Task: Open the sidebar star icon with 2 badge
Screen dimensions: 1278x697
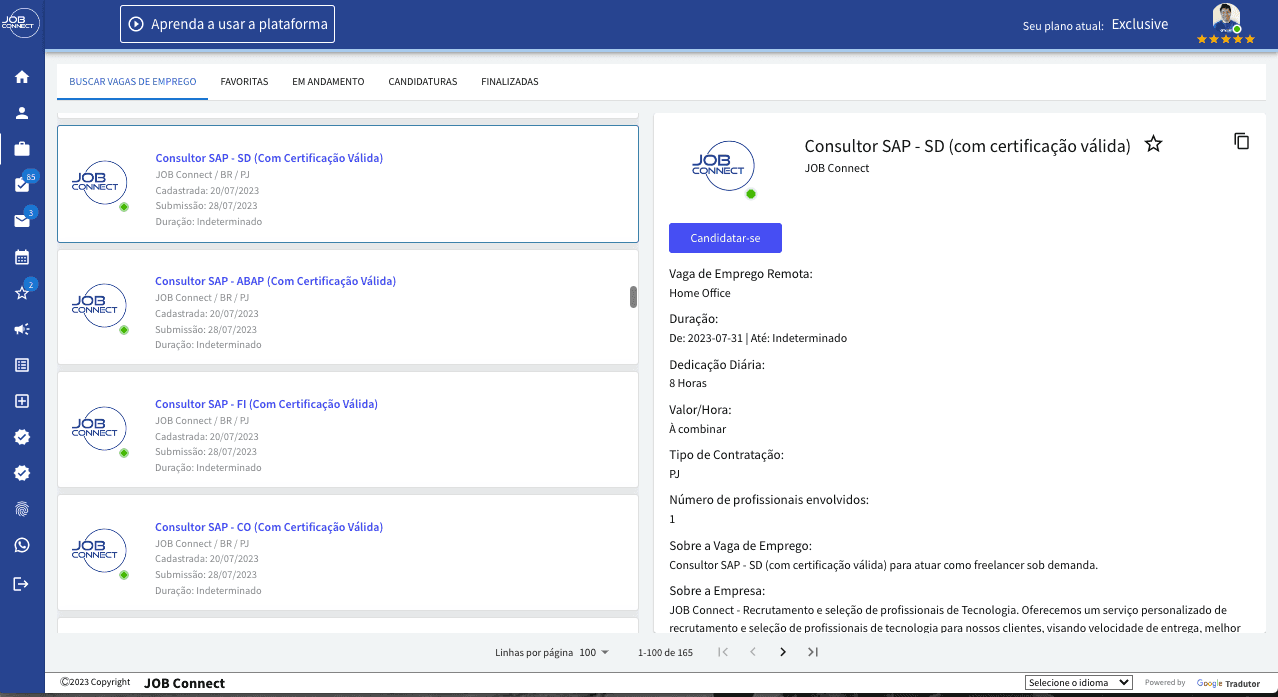Action: [x=22, y=292]
